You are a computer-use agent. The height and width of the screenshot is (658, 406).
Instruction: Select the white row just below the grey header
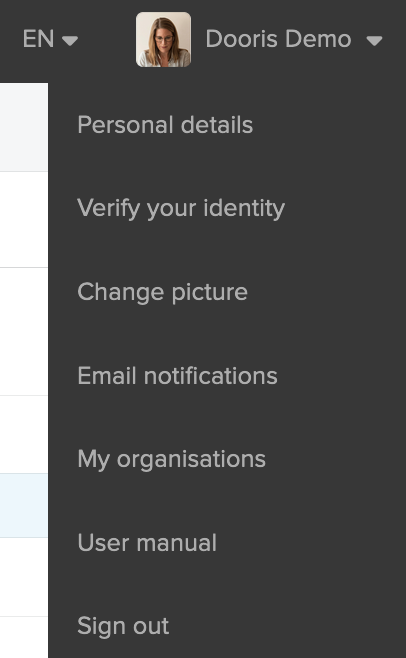24,219
